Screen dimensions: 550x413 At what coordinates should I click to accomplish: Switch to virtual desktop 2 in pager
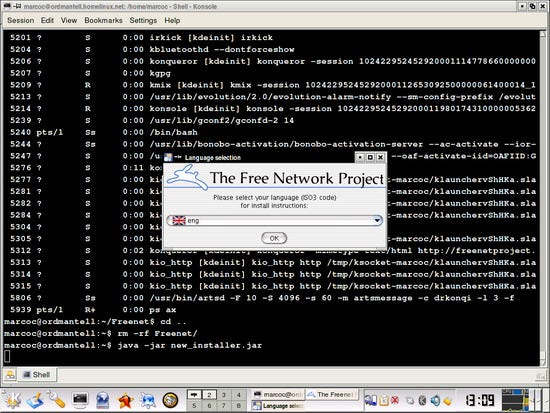[209, 395]
